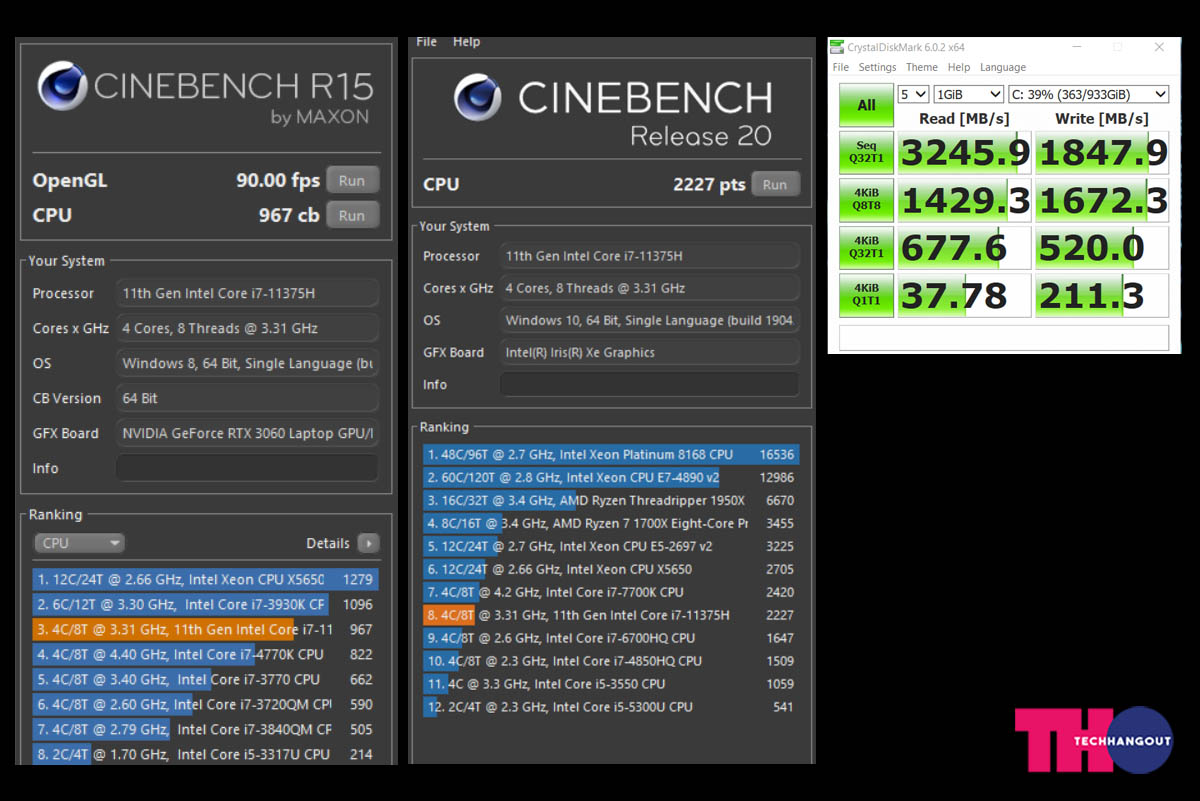
Task: Open Help menu in CrystalDiskMark
Action: [958, 67]
